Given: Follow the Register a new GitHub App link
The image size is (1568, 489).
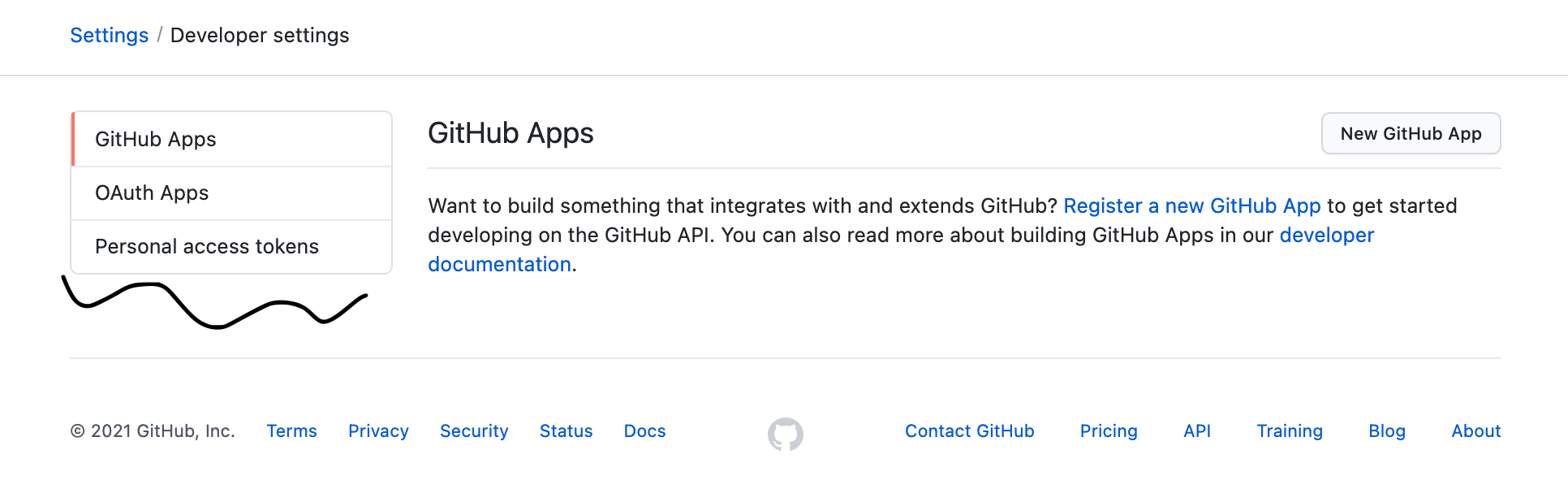Looking at the screenshot, I should coord(1191,206).
